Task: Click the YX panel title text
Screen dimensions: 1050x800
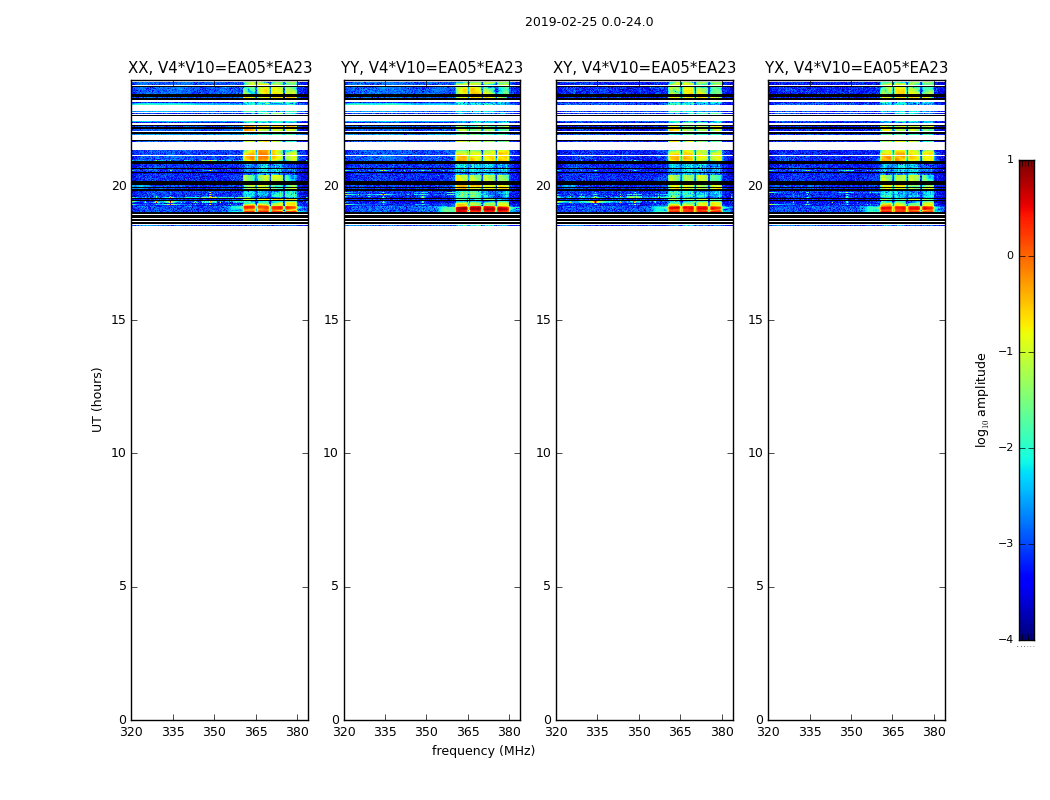Action: click(856, 68)
